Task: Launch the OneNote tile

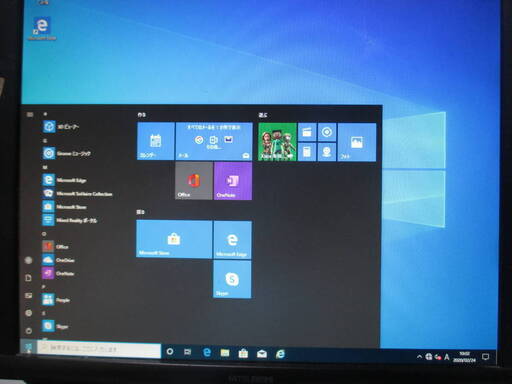Action: click(x=233, y=181)
